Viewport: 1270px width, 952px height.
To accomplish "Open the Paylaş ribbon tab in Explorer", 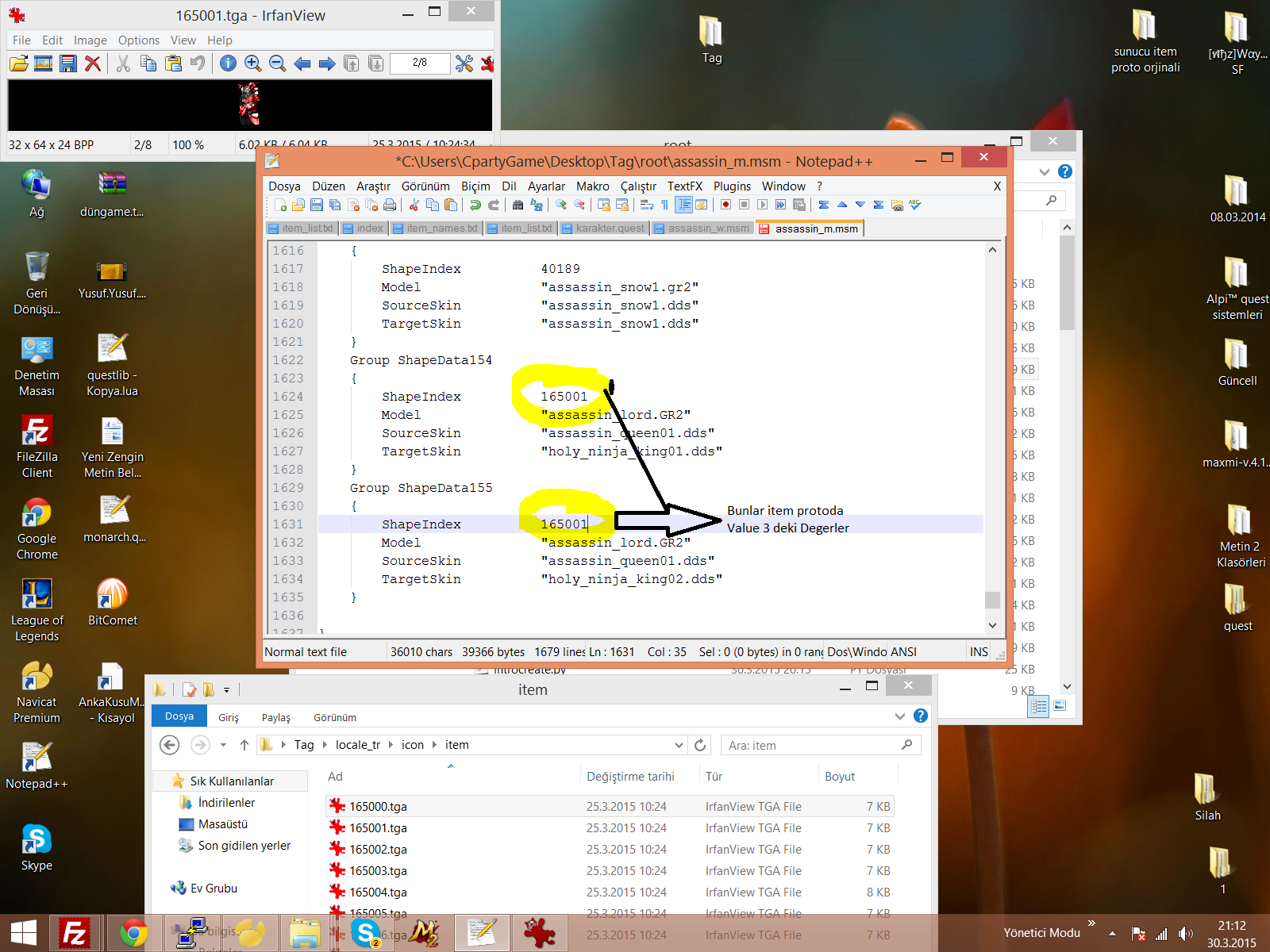I will coord(276,717).
